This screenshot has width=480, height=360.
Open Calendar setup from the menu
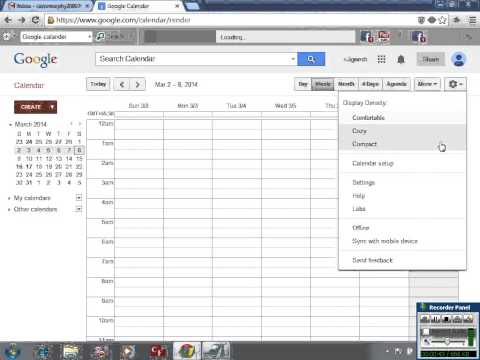[402, 163]
